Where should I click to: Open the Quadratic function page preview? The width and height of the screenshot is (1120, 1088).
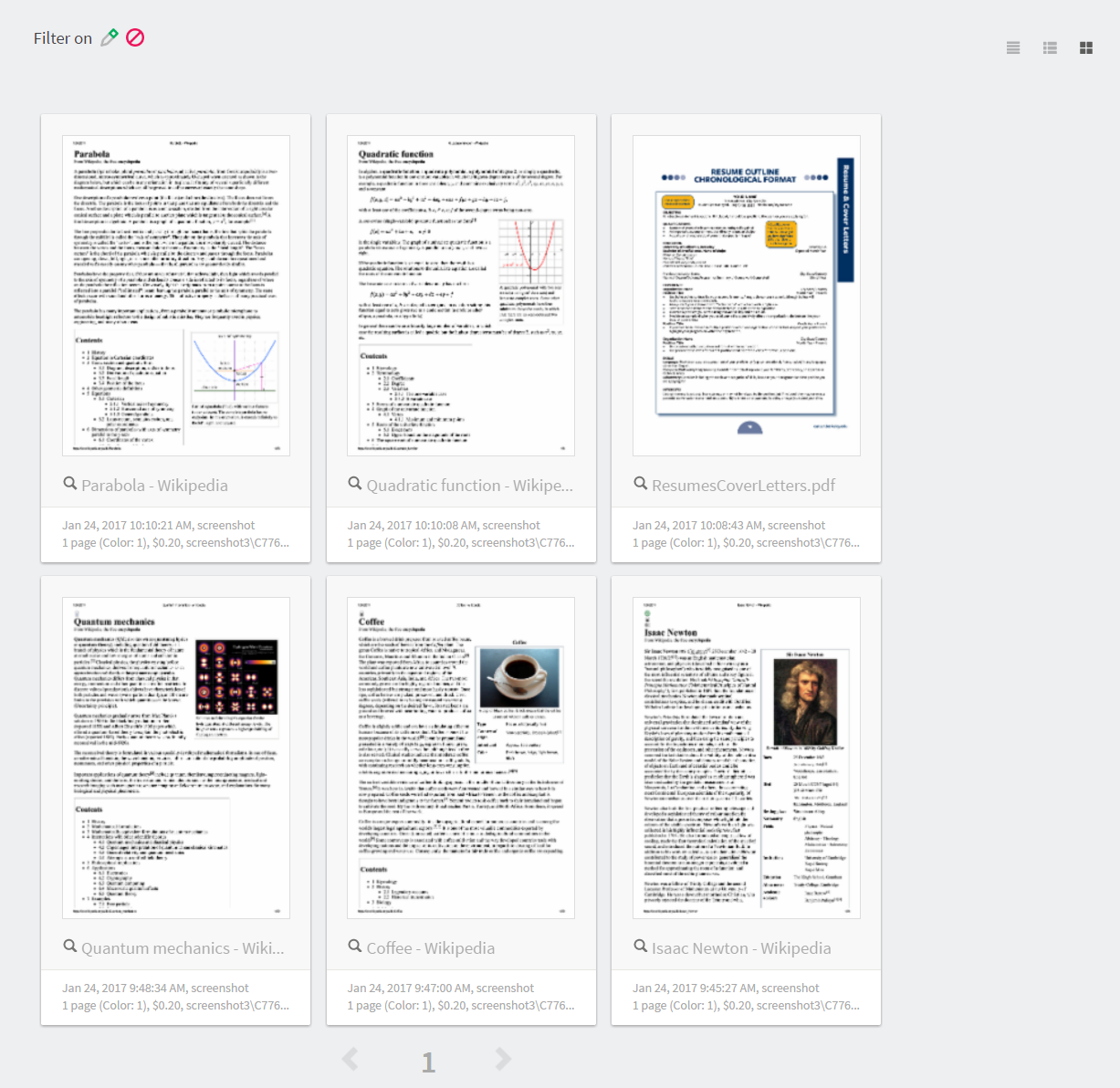click(x=461, y=295)
